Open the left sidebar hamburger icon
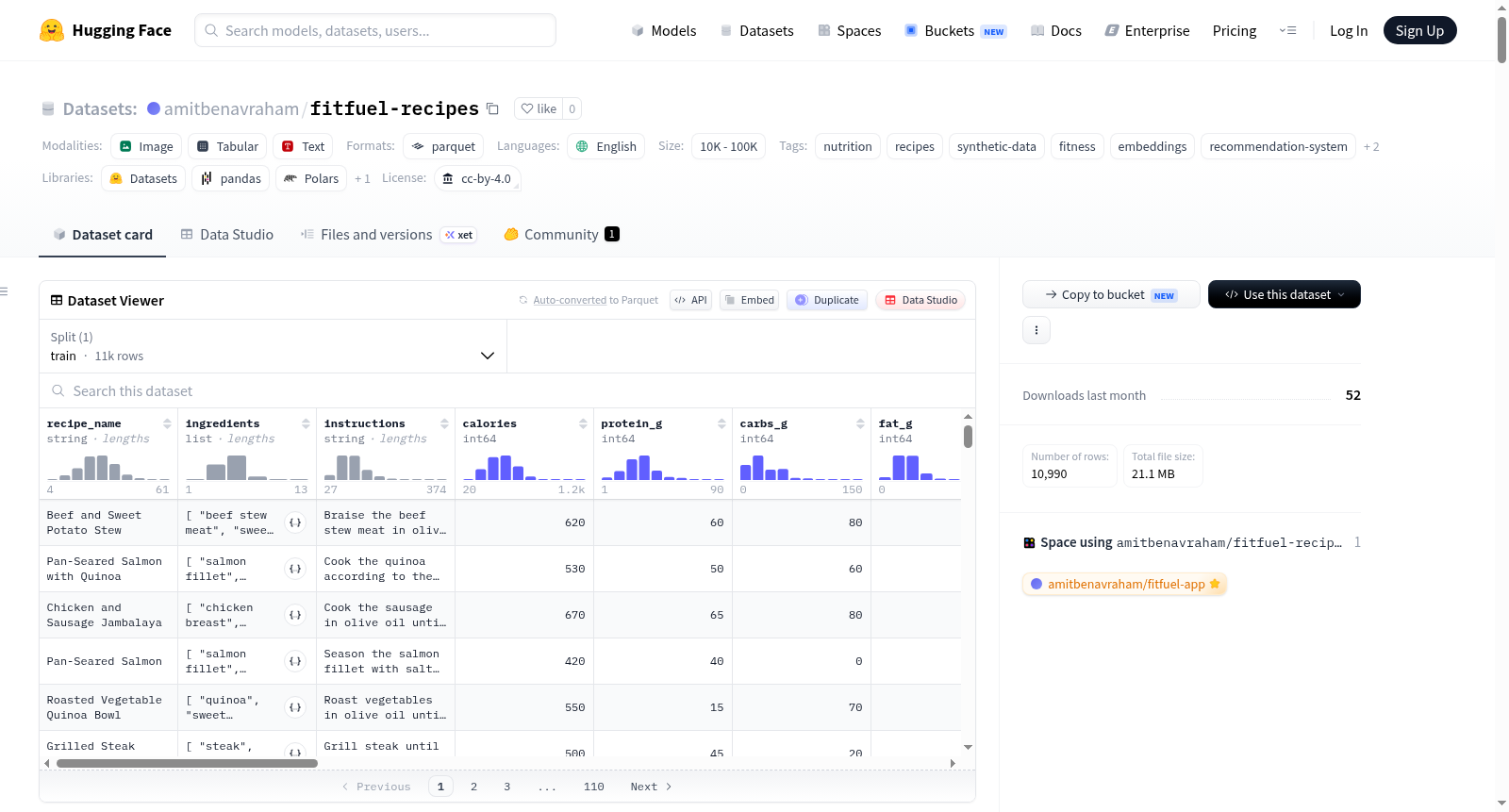 coord(4,291)
